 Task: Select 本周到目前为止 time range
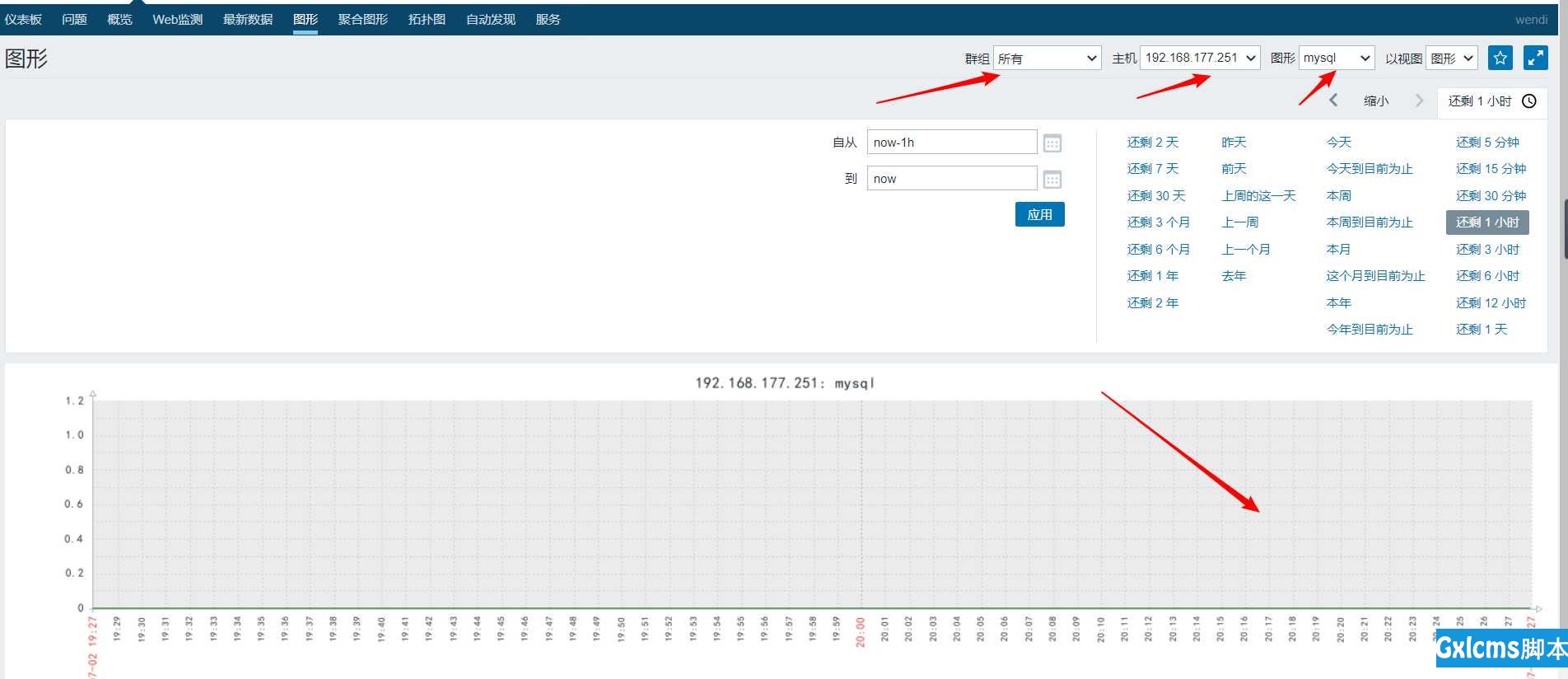pyautogui.click(x=1370, y=222)
